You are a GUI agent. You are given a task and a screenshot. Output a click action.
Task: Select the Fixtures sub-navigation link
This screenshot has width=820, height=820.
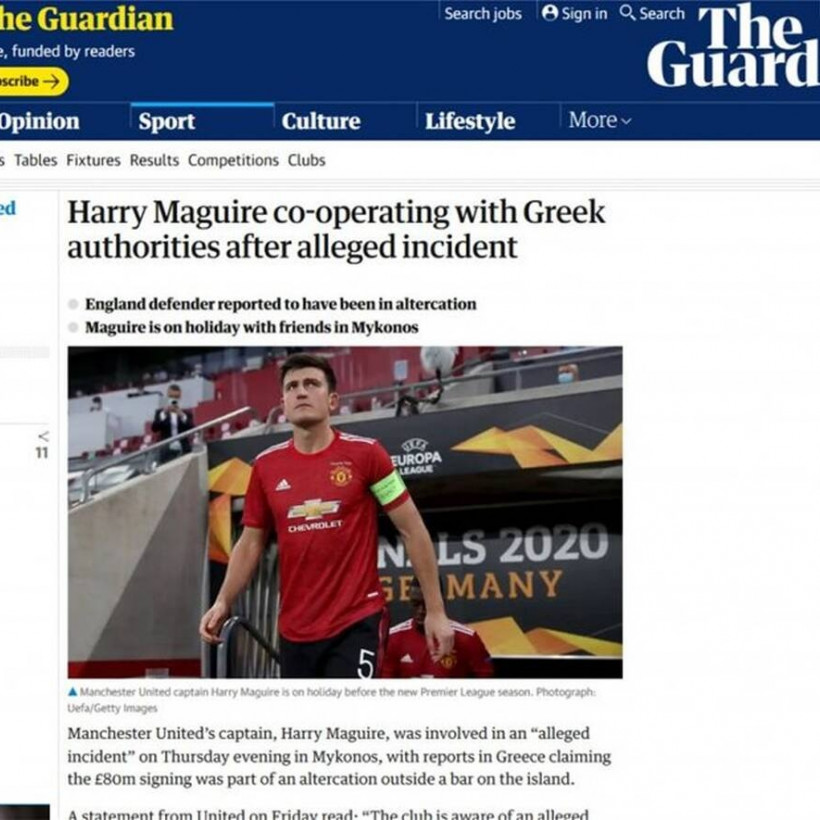pyautogui.click(x=93, y=160)
